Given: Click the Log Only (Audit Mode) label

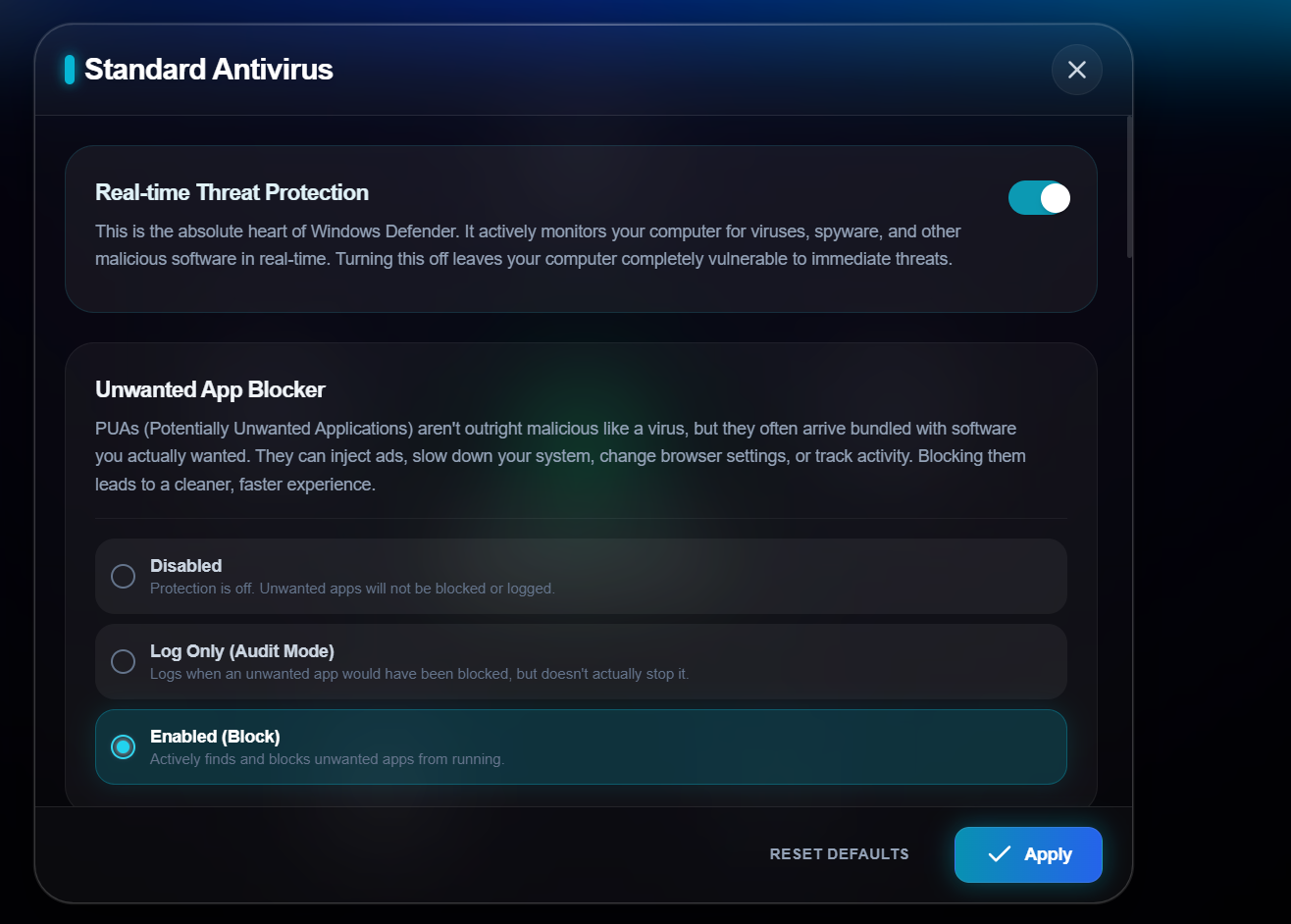Looking at the screenshot, I should pos(241,651).
